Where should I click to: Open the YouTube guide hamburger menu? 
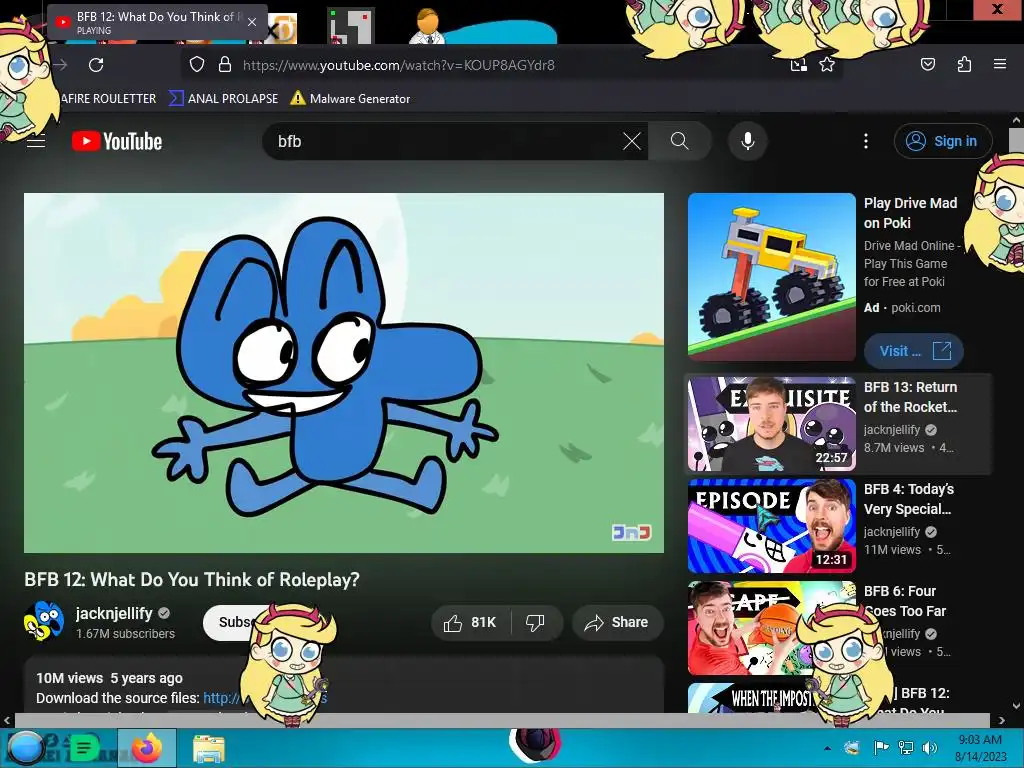click(x=36, y=141)
